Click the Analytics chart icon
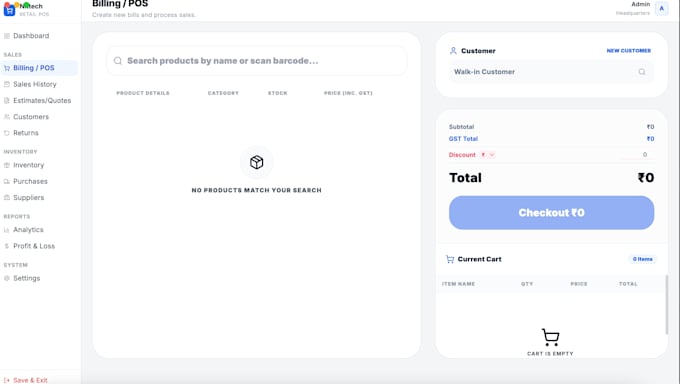The image size is (680, 384). point(7,230)
